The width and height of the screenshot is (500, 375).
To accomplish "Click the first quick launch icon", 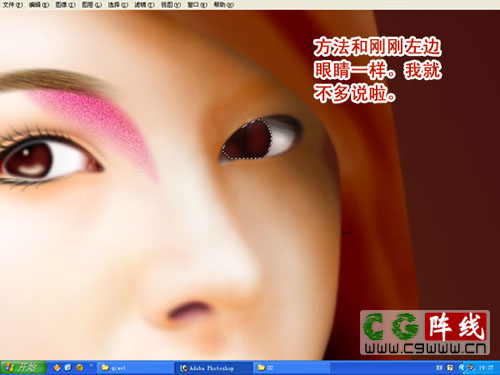I will click(57, 367).
